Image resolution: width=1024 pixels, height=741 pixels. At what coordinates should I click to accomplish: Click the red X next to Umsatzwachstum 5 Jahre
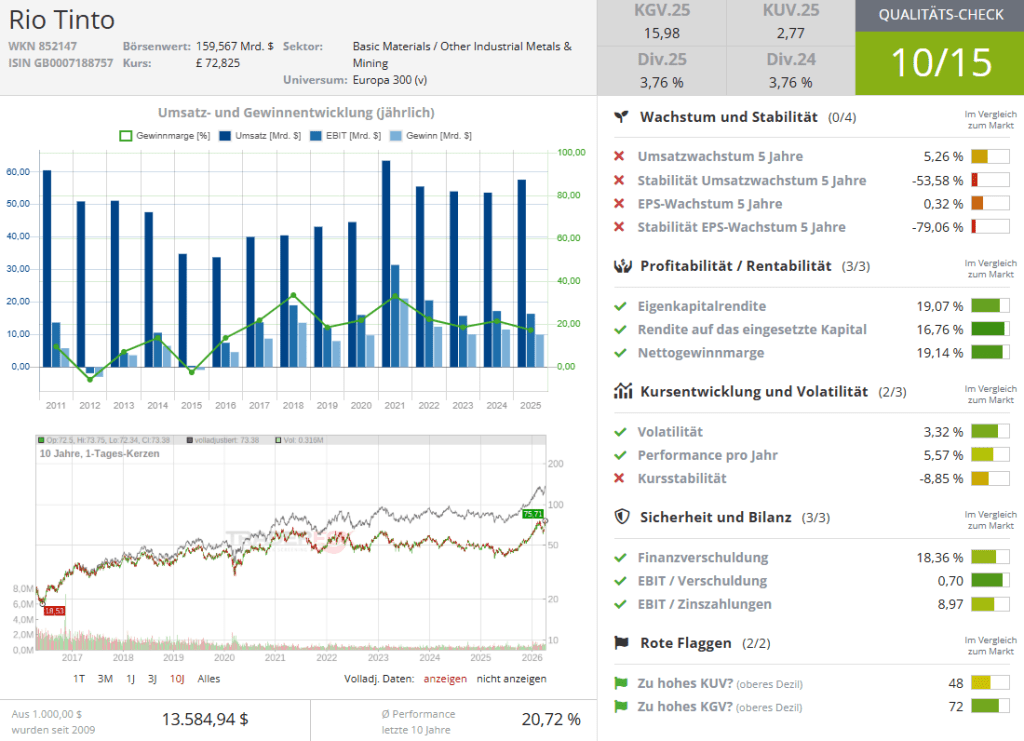pos(619,157)
